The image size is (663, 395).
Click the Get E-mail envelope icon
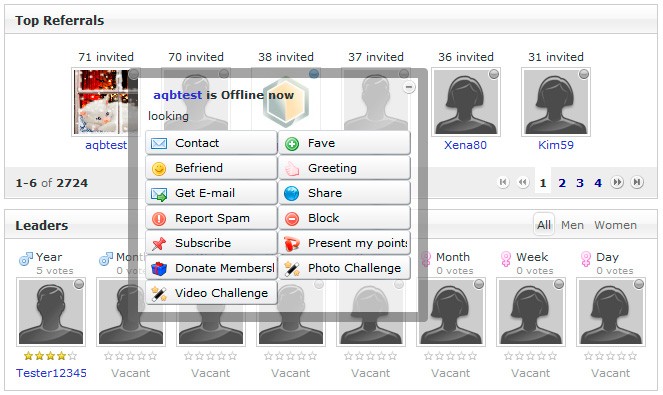[159, 194]
